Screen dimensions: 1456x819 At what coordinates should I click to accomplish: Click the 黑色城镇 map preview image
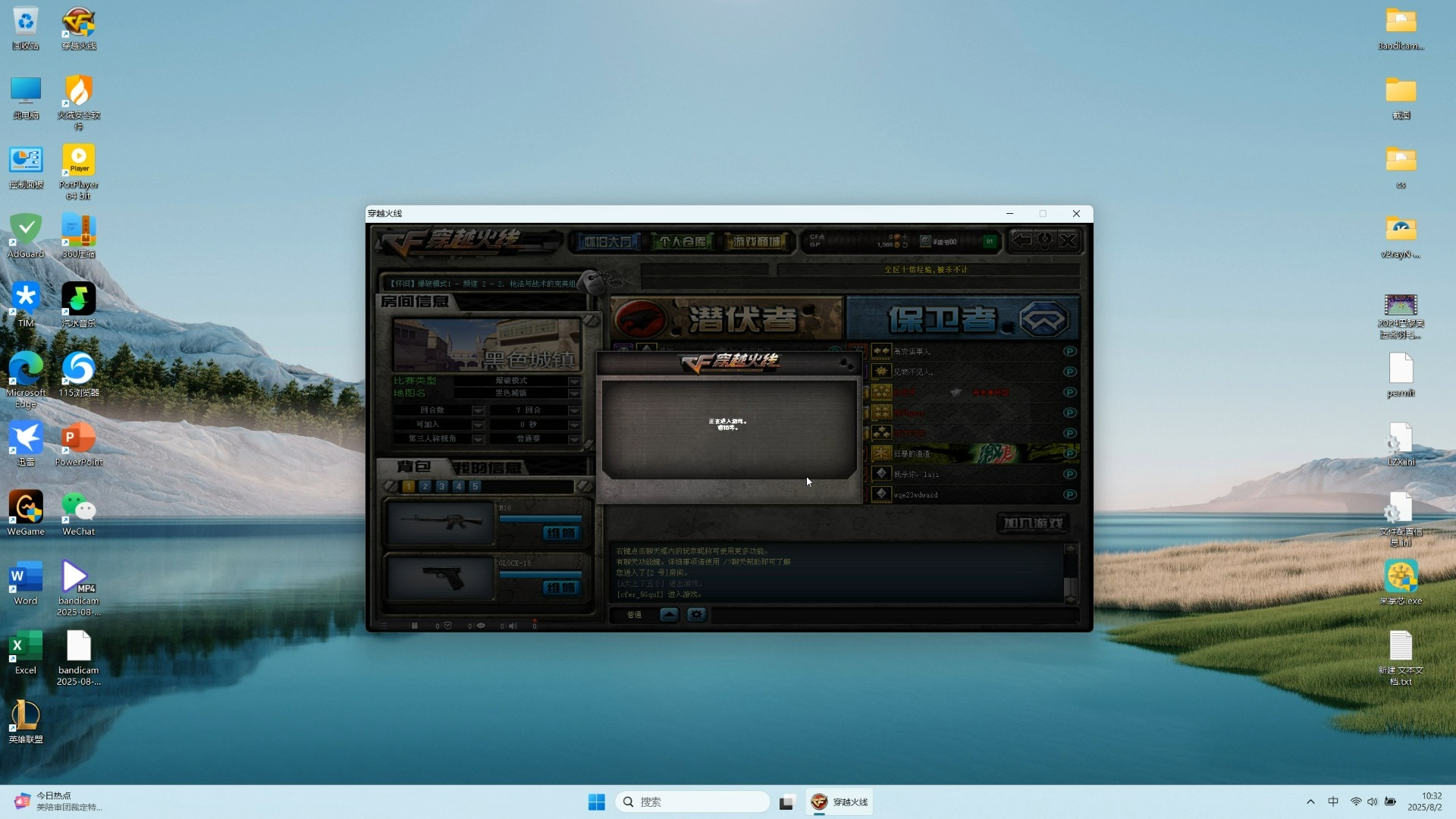487,345
